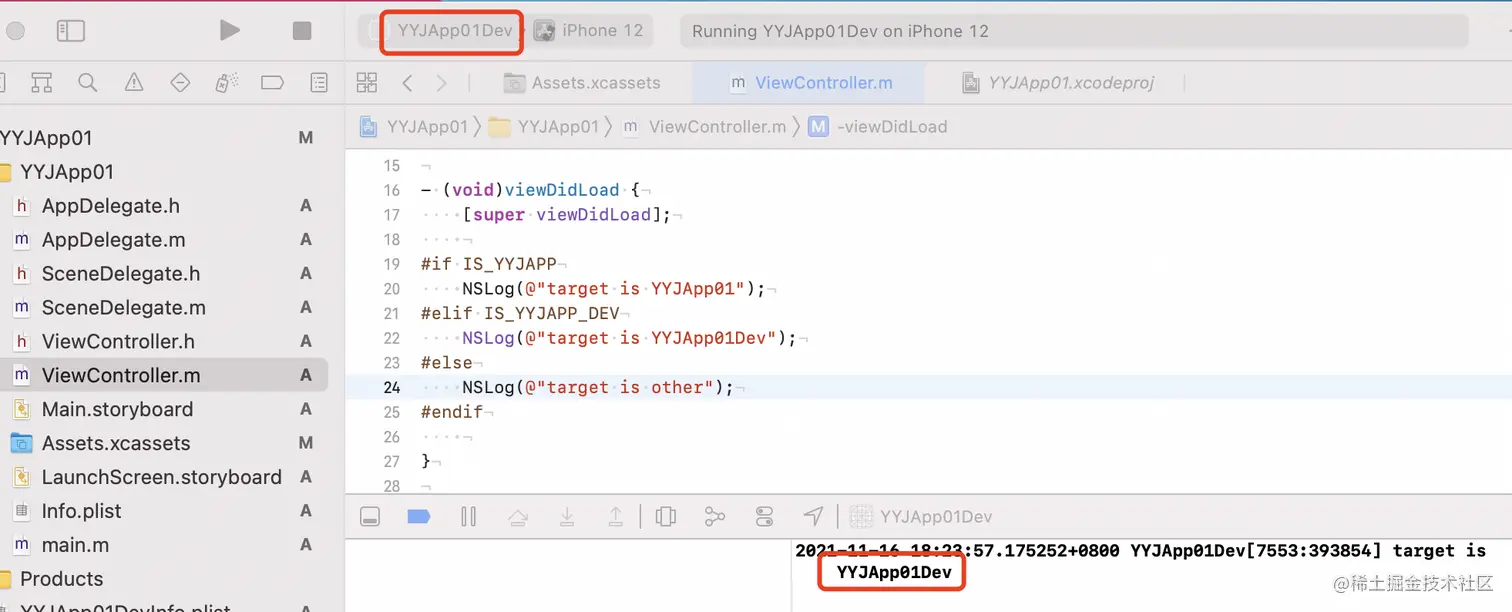Open the Issue navigator
The width and height of the screenshot is (1512, 612).
(134, 83)
